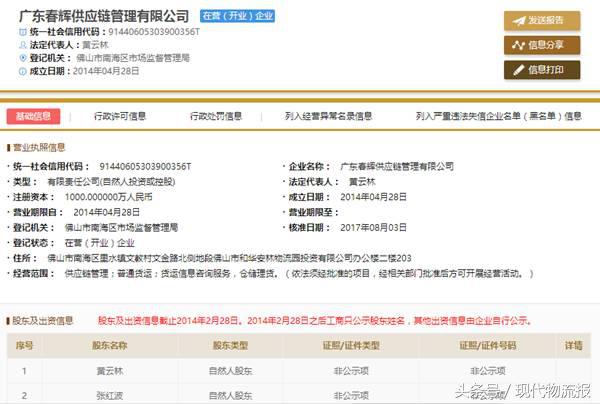Click the company title 广东春晖供应链管理有限公司
This screenshot has width=600, height=404.
click(104, 16)
